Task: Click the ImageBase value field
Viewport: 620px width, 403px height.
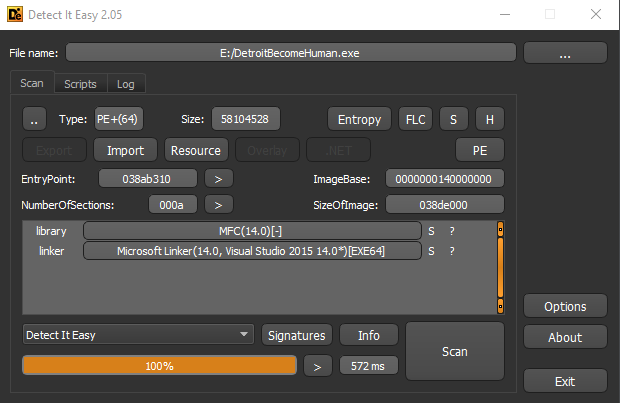Action: pyautogui.click(x=445, y=179)
